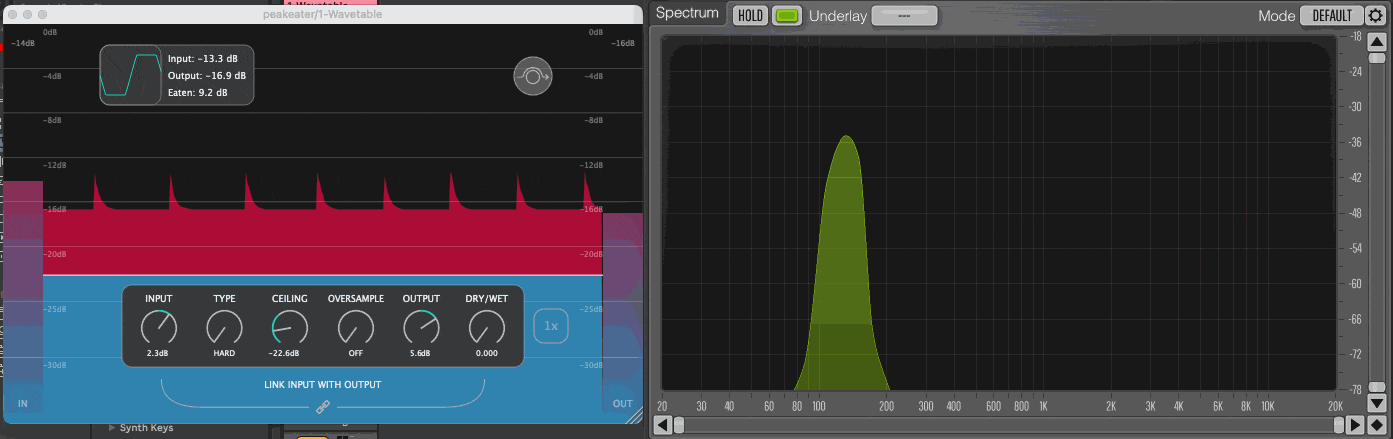Click the IN level meter
The height and width of the screenshot is (439, 1393).
[22, 298]
